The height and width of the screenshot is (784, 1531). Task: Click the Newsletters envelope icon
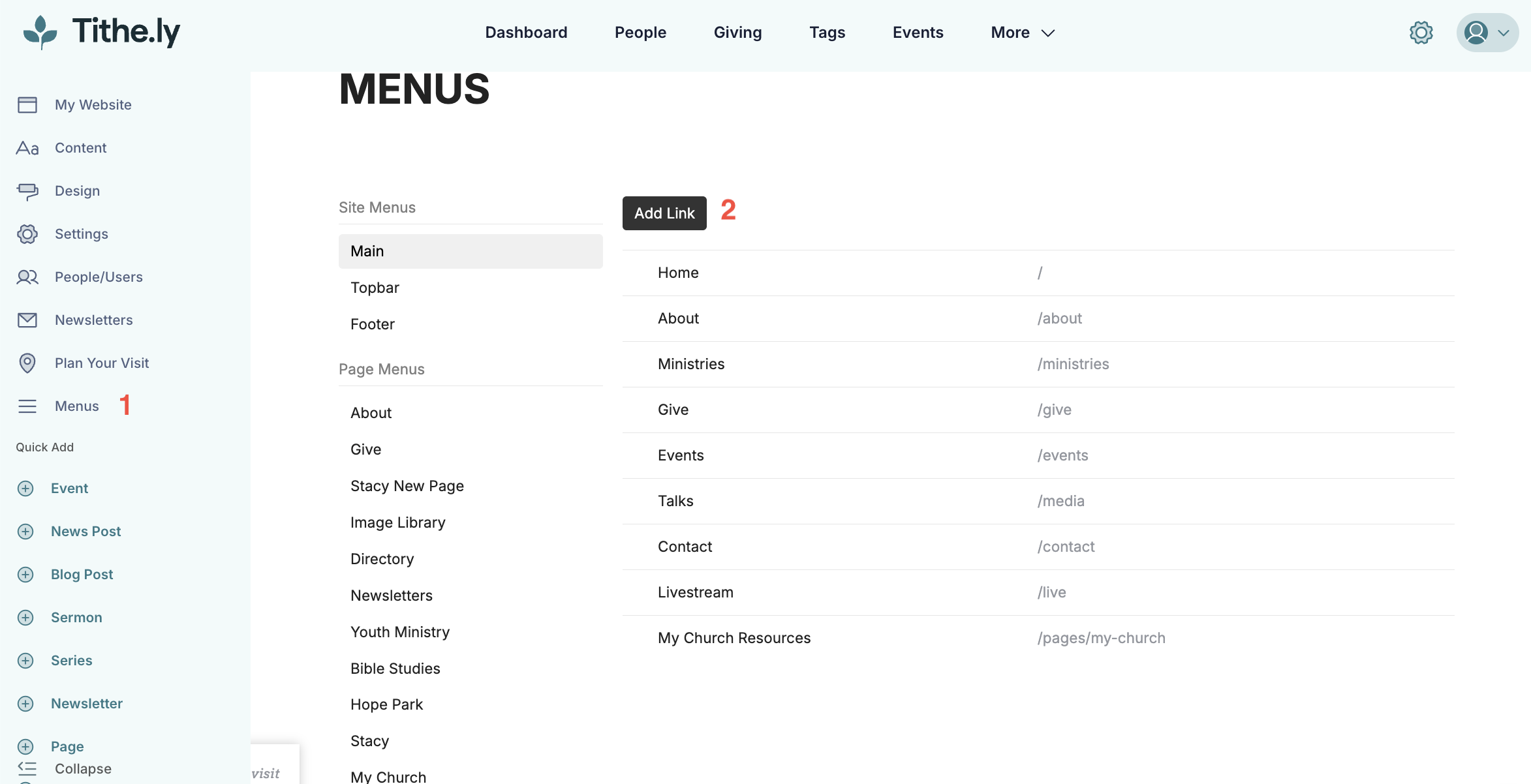pyautogui.click(x=27, y=320)
